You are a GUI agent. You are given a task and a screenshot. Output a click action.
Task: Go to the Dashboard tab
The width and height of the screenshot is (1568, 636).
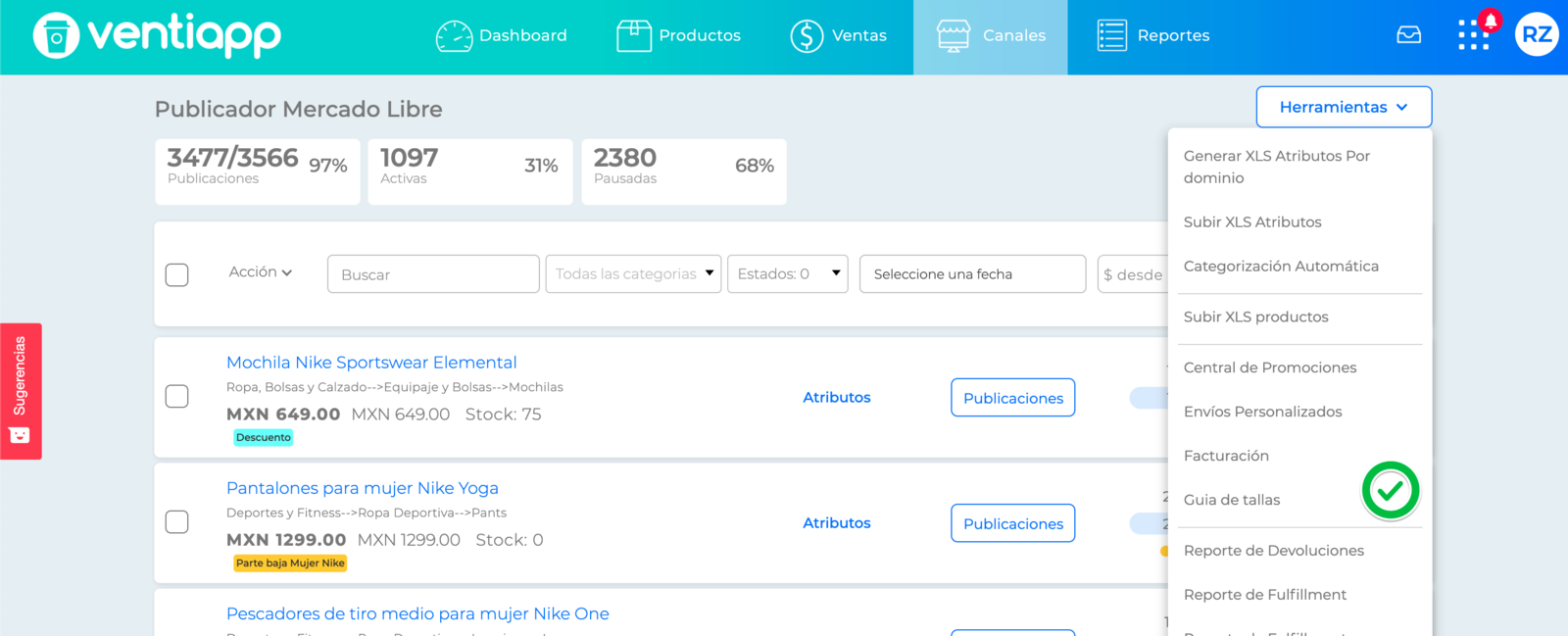(x=502, y=36)
